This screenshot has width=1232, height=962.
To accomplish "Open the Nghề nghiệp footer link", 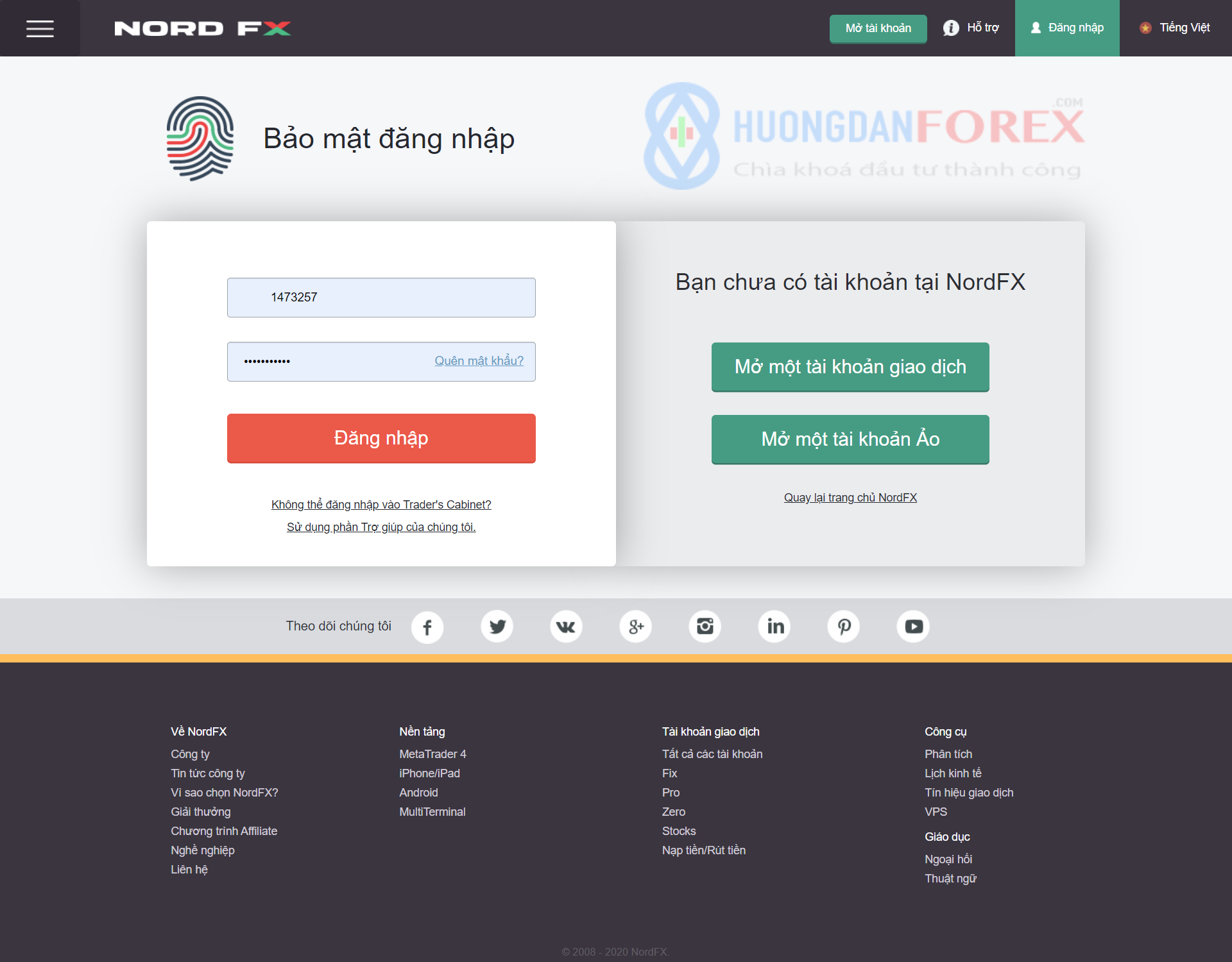I will point(203,850).
